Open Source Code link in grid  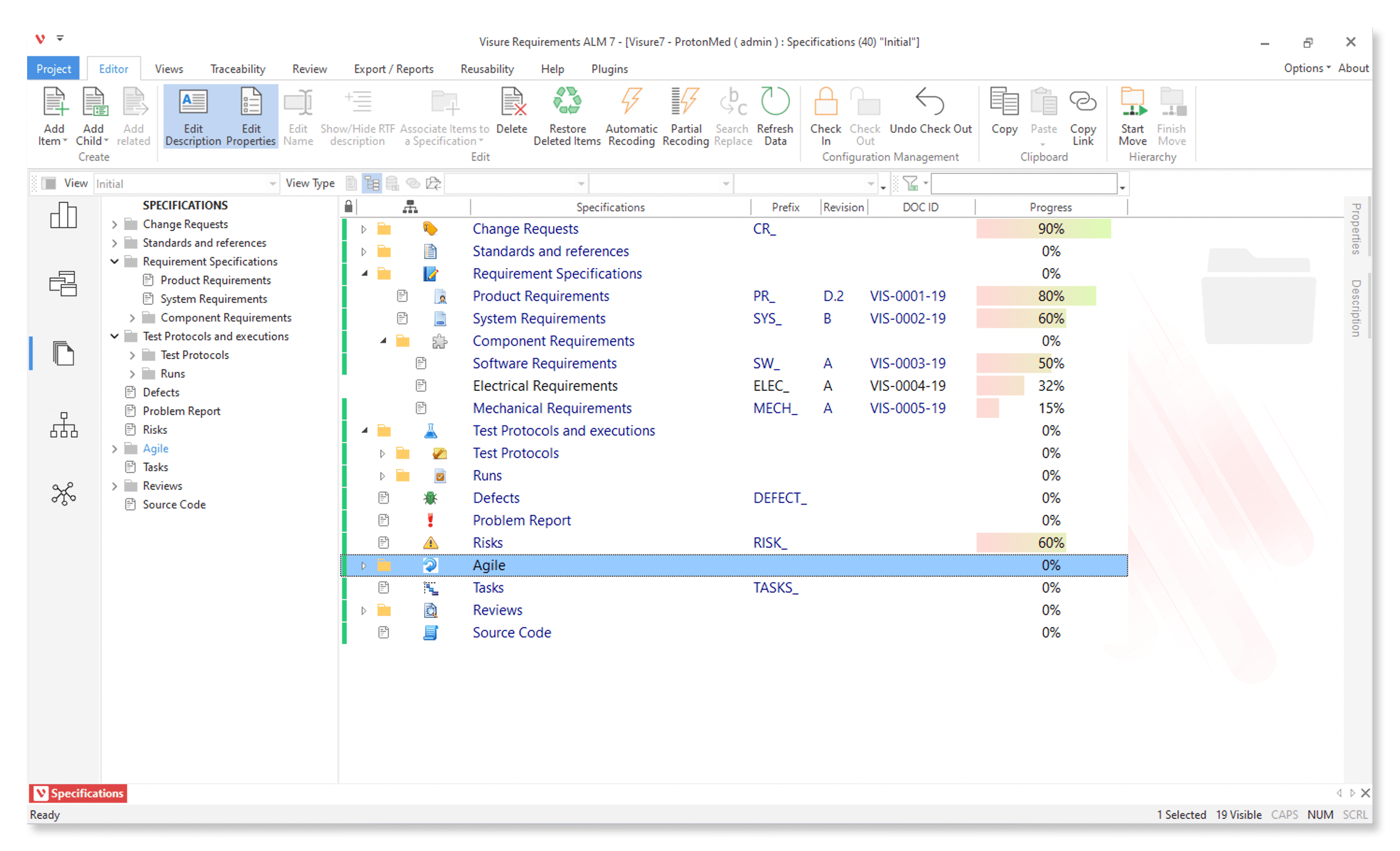pyautogui.click(x=511, y=633)
